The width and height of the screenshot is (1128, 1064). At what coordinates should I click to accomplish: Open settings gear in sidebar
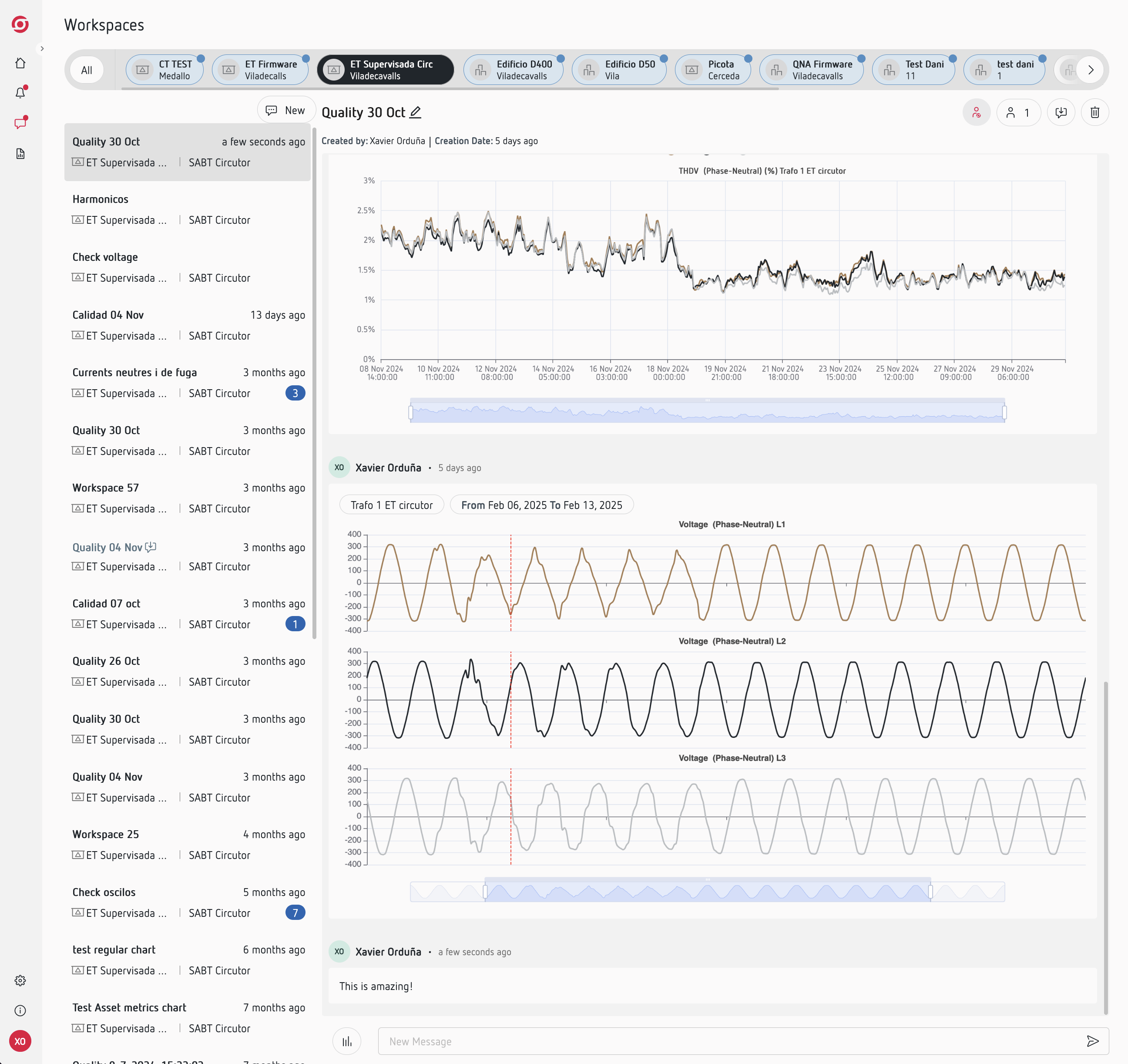click(20, 980)
